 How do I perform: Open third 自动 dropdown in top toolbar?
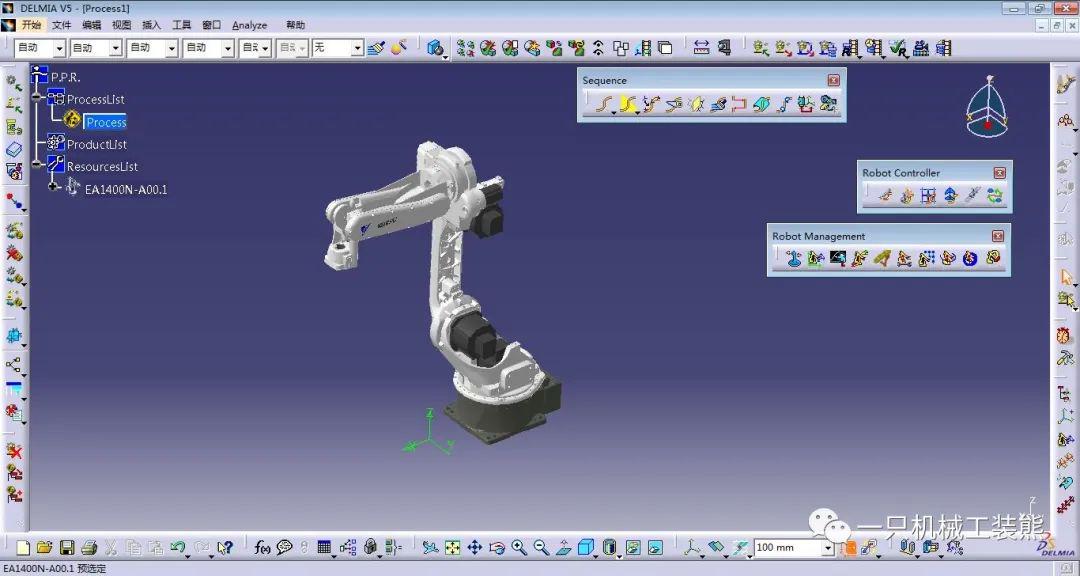(172, 48)
